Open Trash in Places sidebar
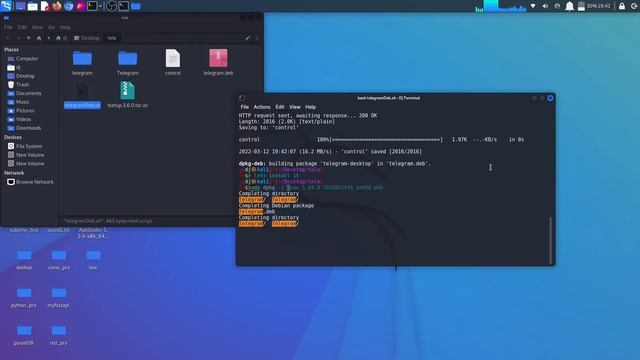Image resolution: width=640 pixels, height=360 pixels. [22, 84]
